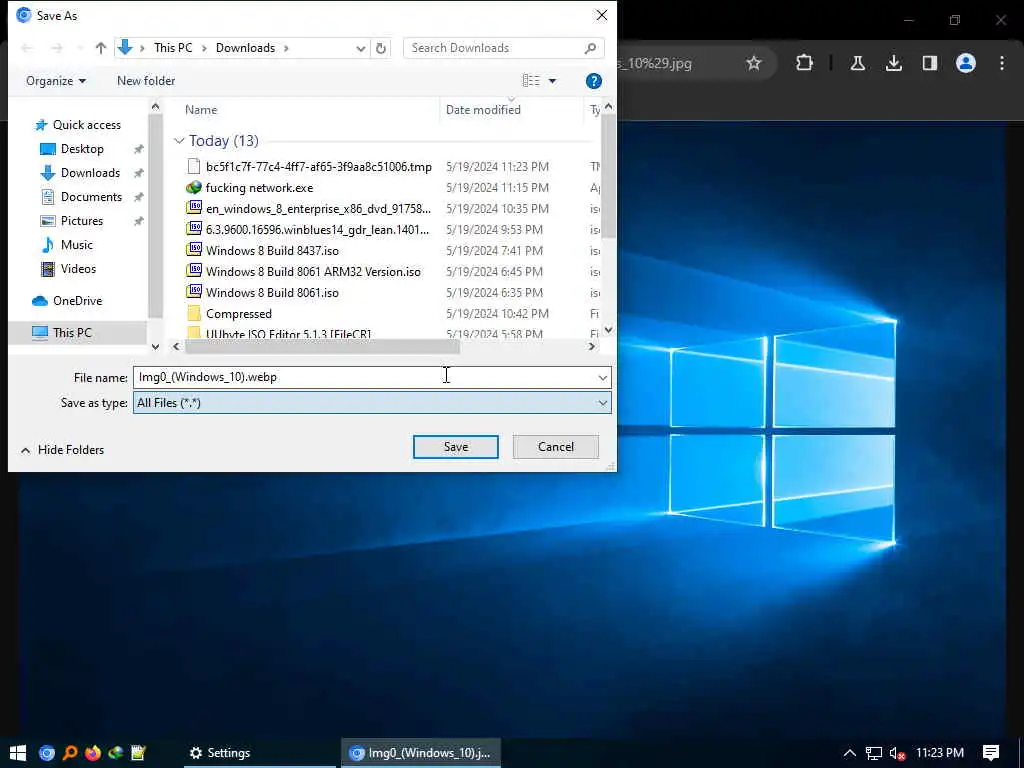Click the change view icon
The width and height of the screenshot is (1024, 768).
point(531,80)
